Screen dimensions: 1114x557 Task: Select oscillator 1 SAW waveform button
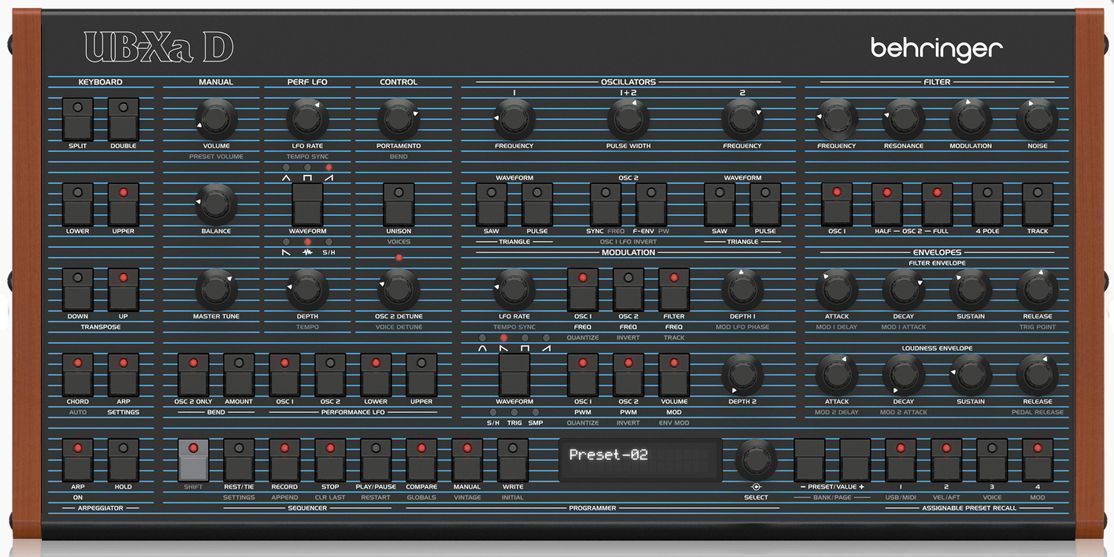[x=492, y=204]
